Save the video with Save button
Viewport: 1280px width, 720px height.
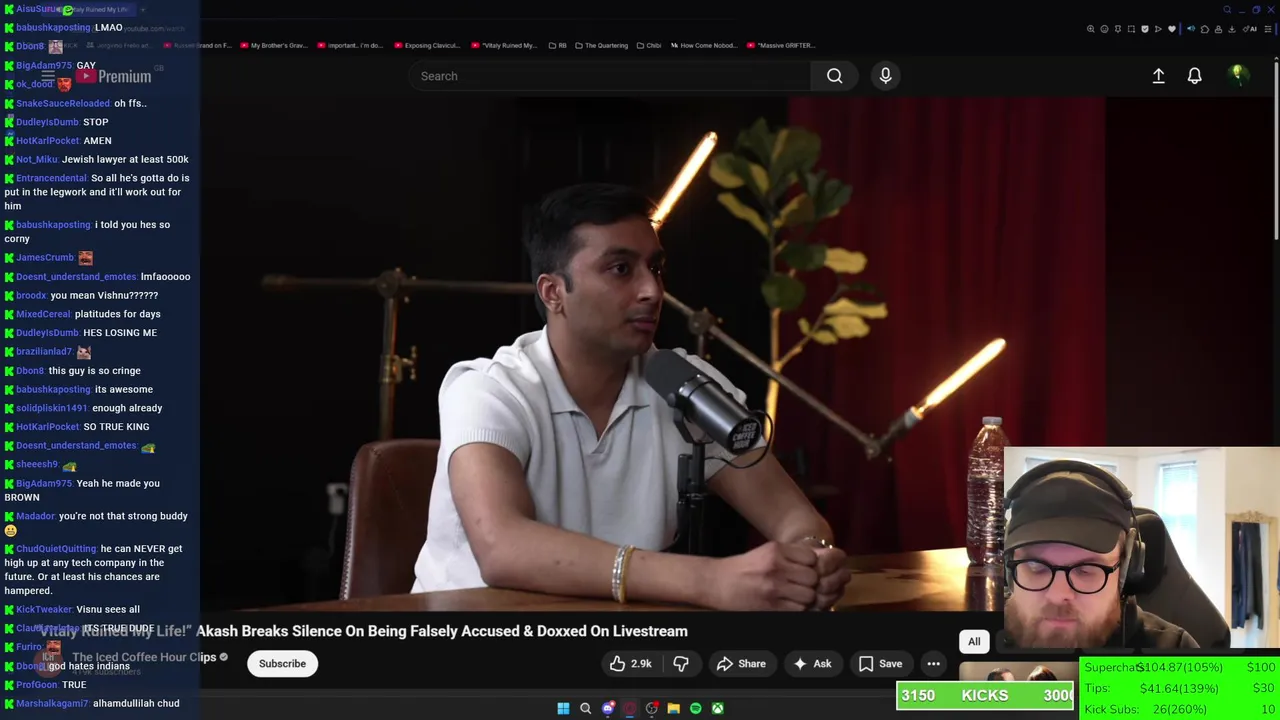point(880,664)
